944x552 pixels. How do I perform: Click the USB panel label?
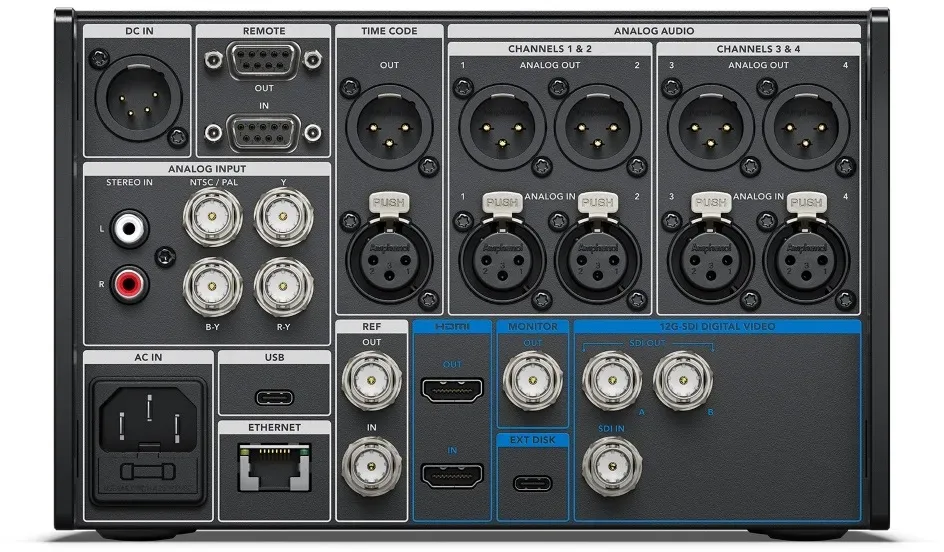click(x=275, y=357)
